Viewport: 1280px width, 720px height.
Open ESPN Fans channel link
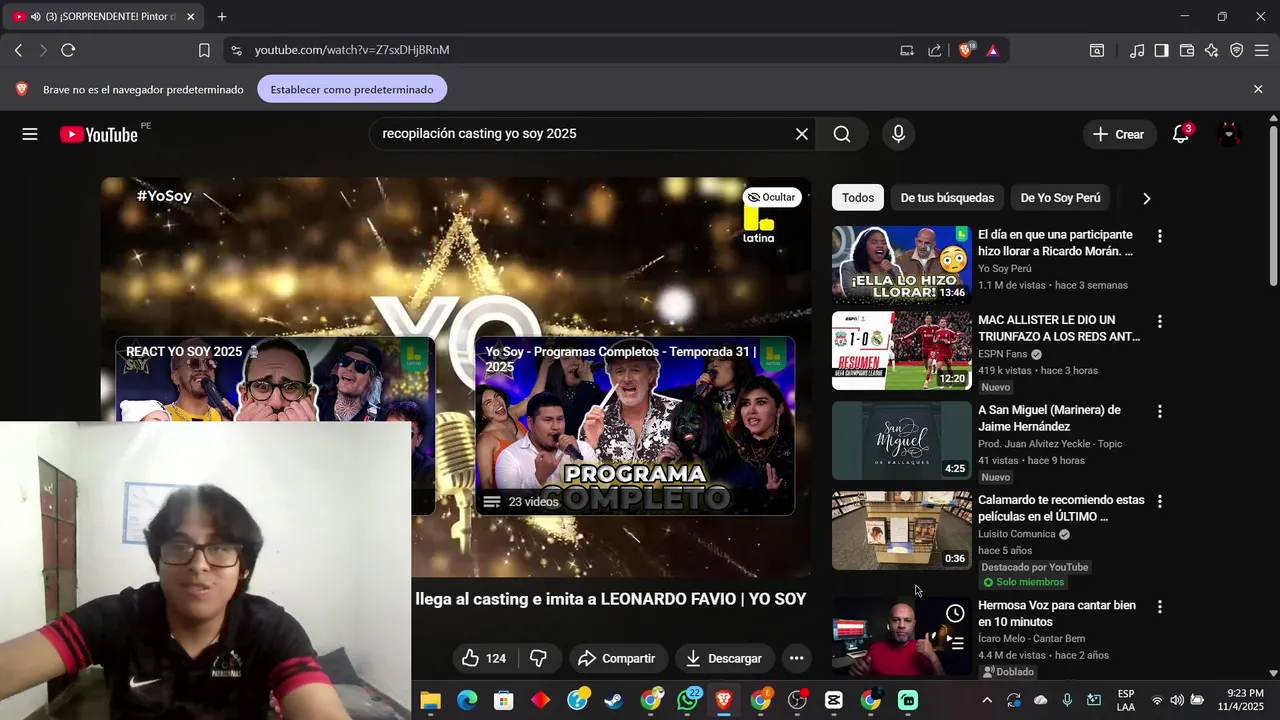1003,354
